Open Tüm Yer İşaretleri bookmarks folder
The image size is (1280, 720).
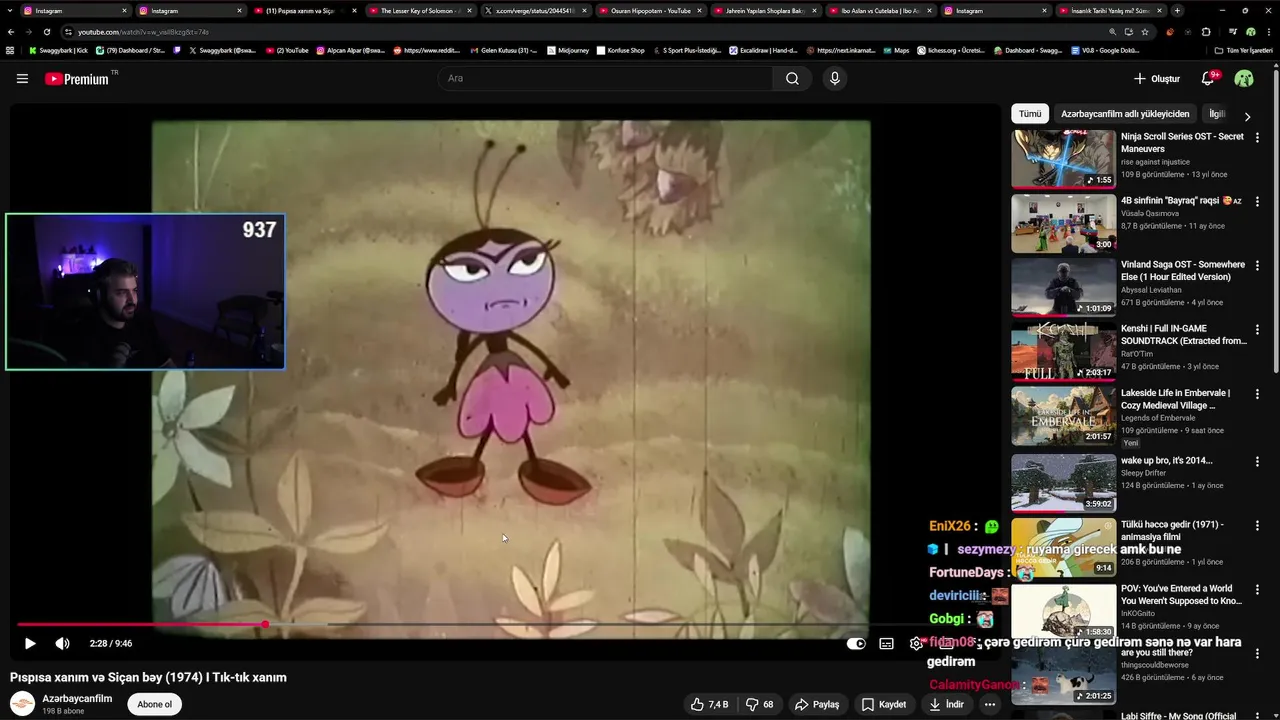click(x=1244, y=50)
